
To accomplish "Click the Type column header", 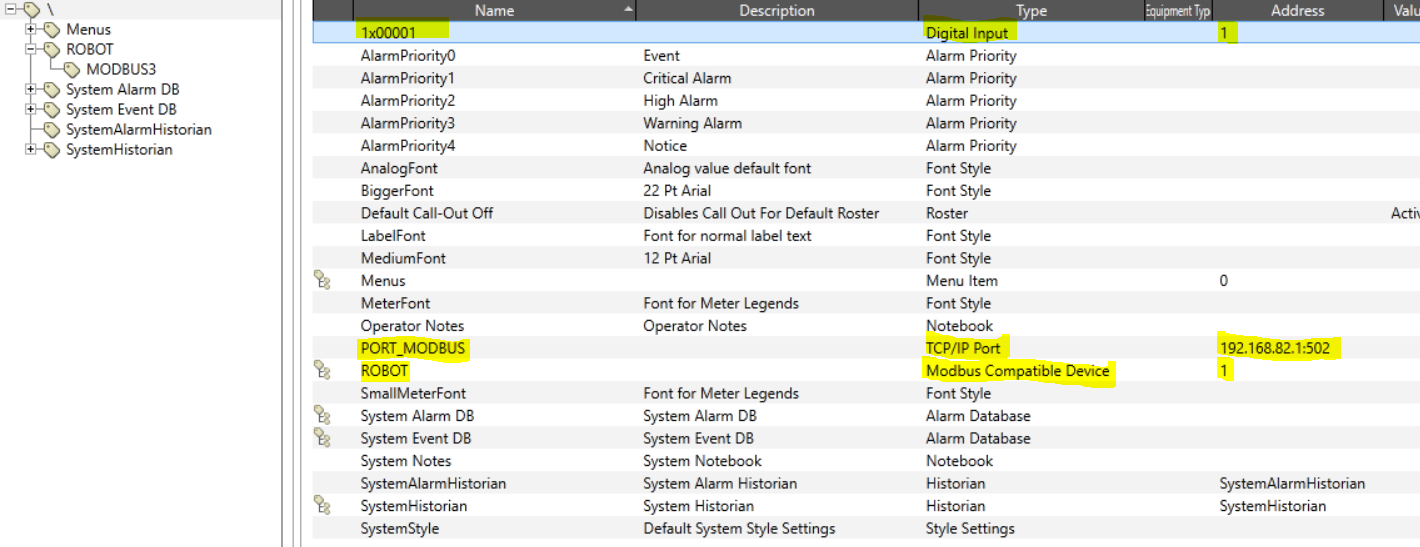I will [1030, 11].
